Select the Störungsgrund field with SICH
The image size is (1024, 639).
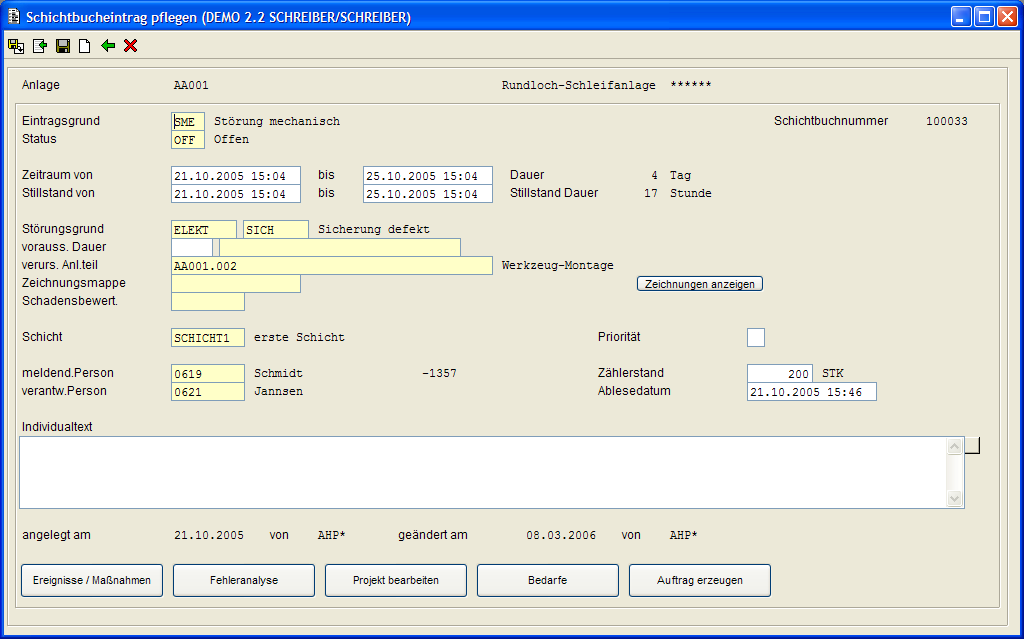276,230
